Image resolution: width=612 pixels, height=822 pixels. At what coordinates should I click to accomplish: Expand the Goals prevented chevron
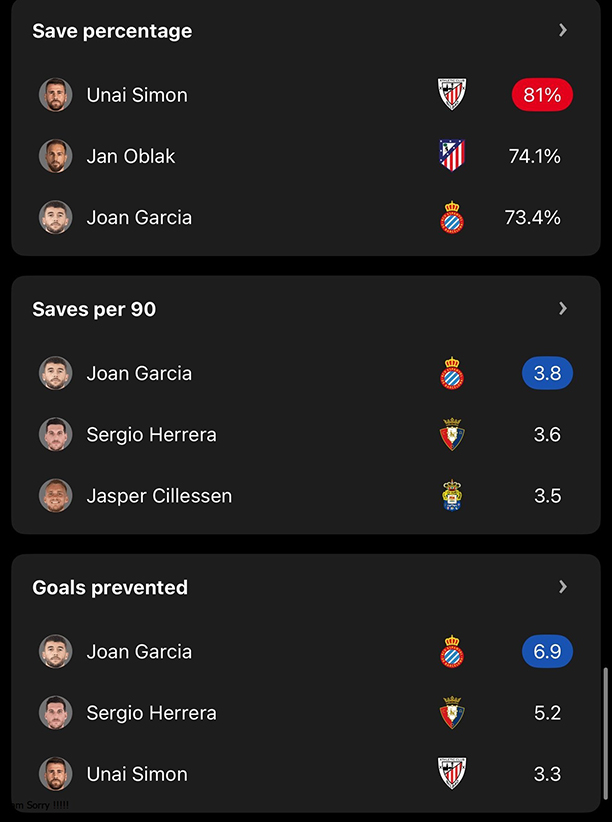pos(563,587)
